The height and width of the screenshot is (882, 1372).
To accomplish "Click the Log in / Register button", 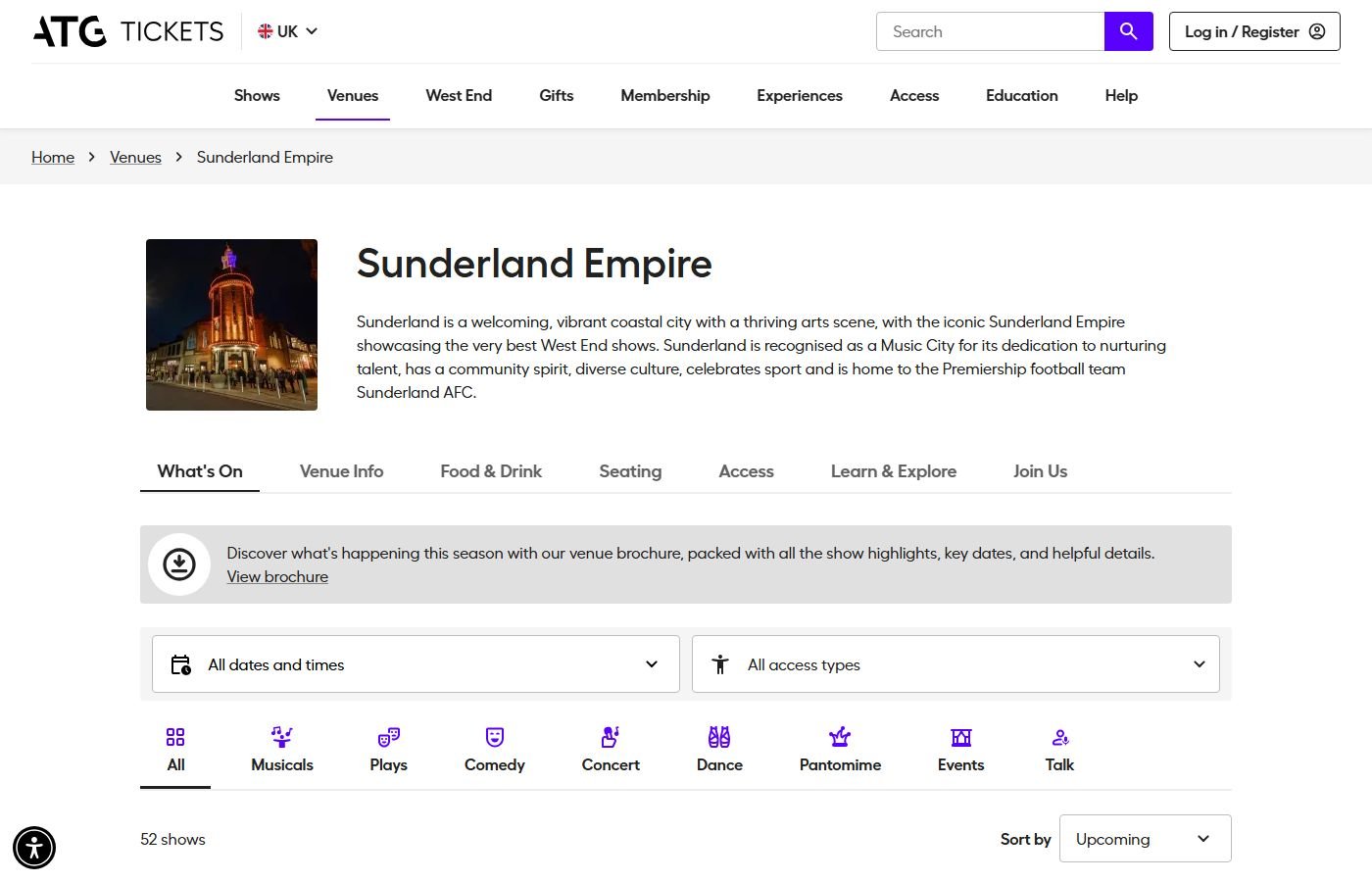I will tap(1254, 31).
